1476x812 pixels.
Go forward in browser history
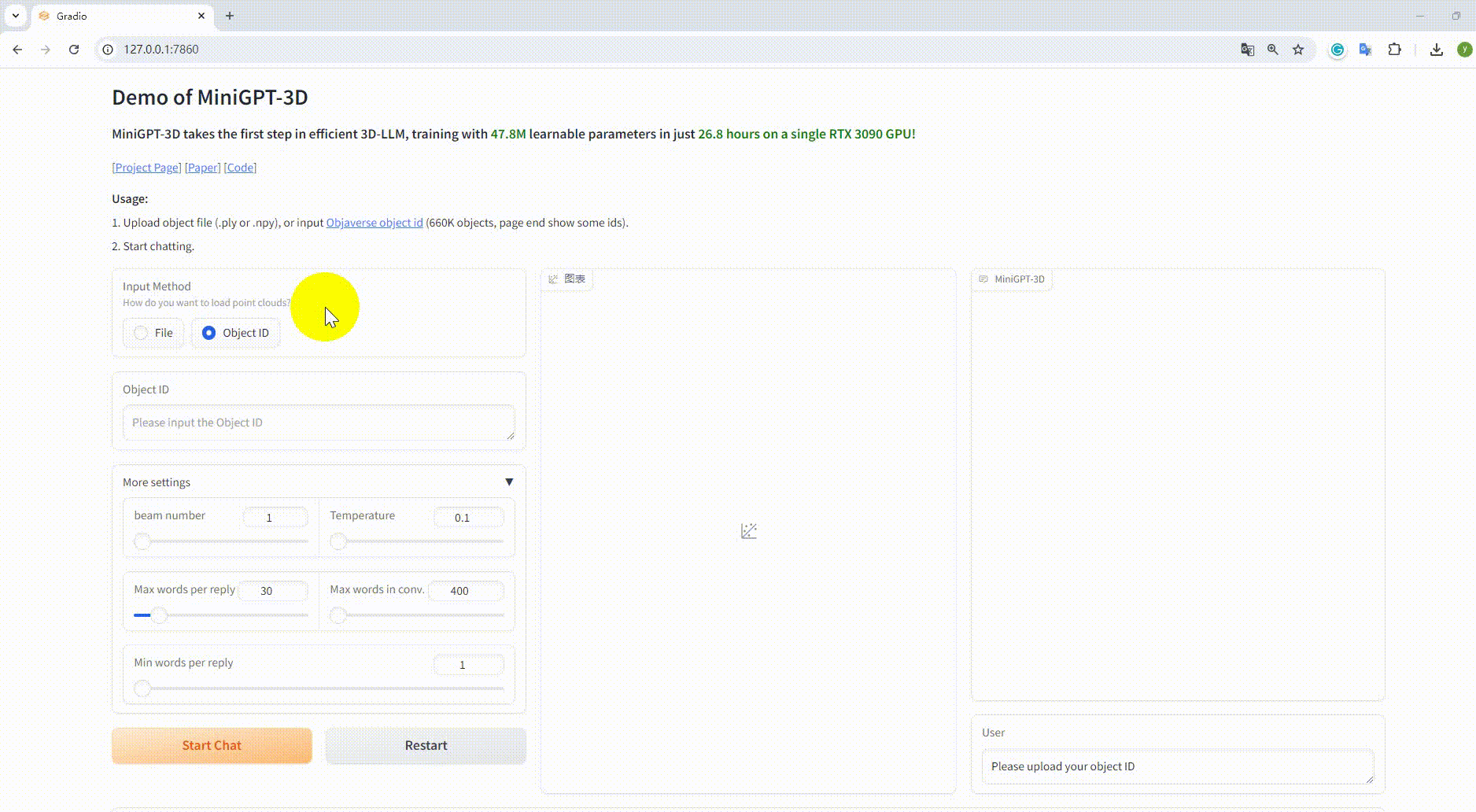tap(46, 50)
